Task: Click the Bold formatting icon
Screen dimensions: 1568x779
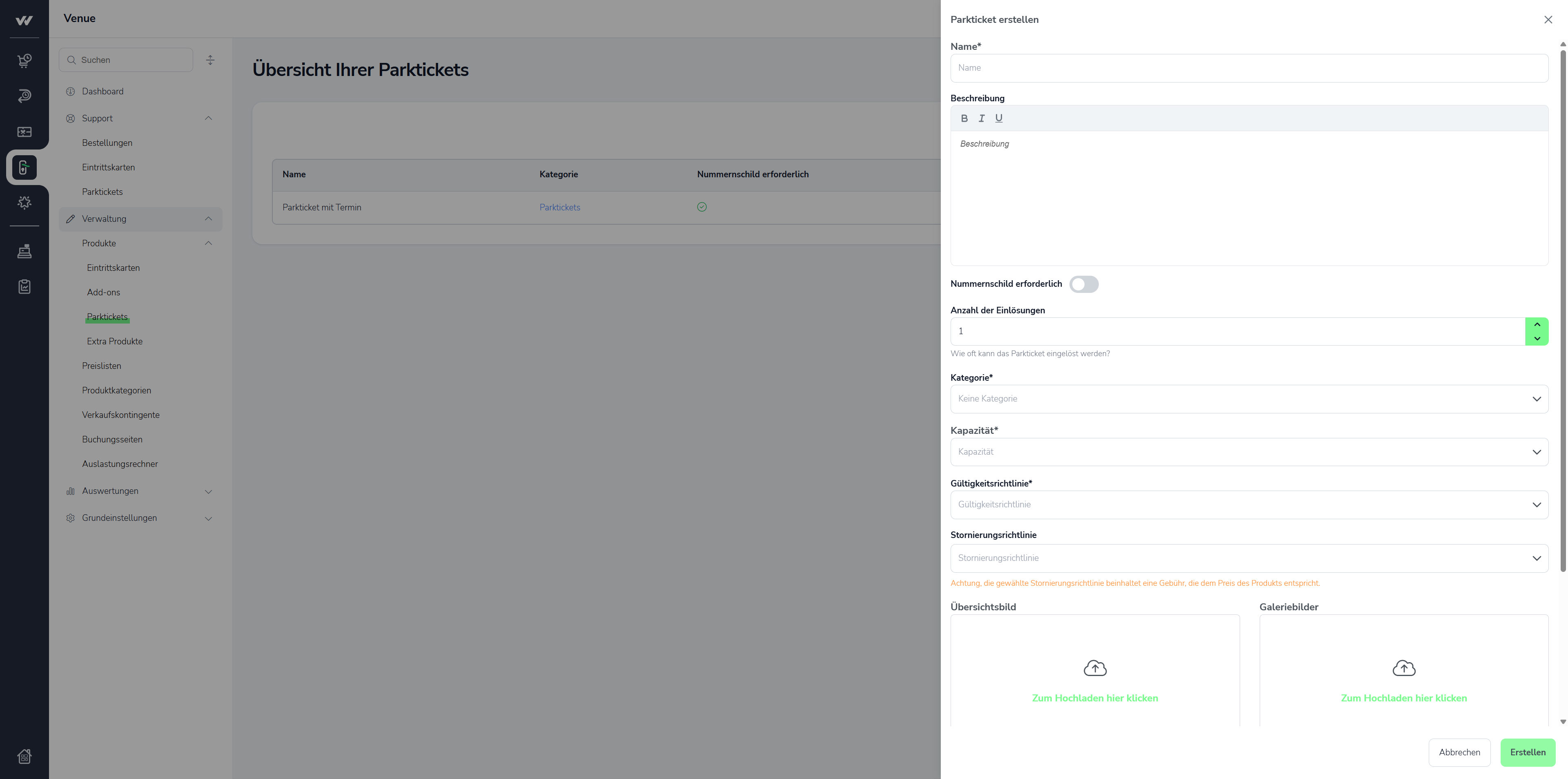Action: [964, 118]
